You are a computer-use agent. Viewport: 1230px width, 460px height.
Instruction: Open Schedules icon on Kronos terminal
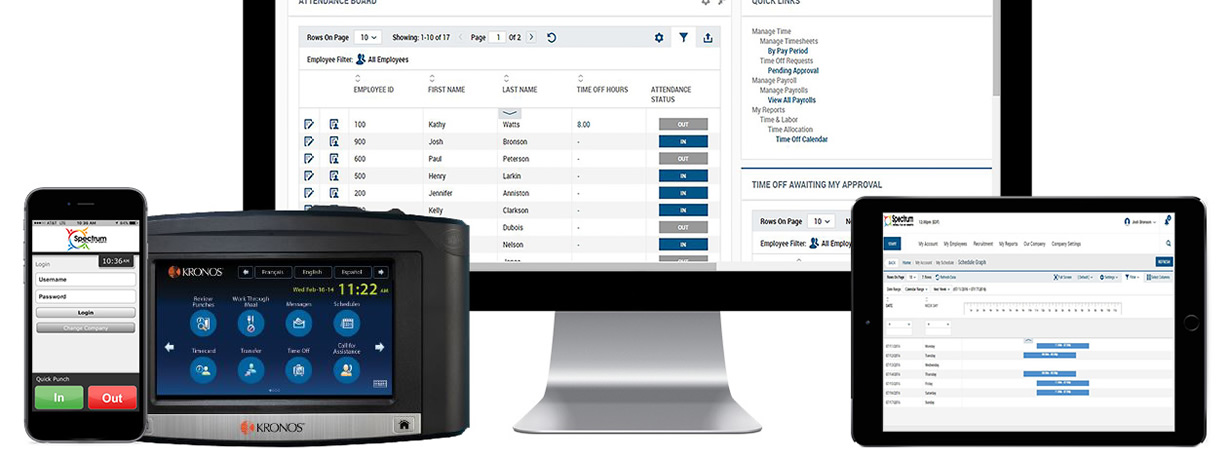tap(346, 323)
